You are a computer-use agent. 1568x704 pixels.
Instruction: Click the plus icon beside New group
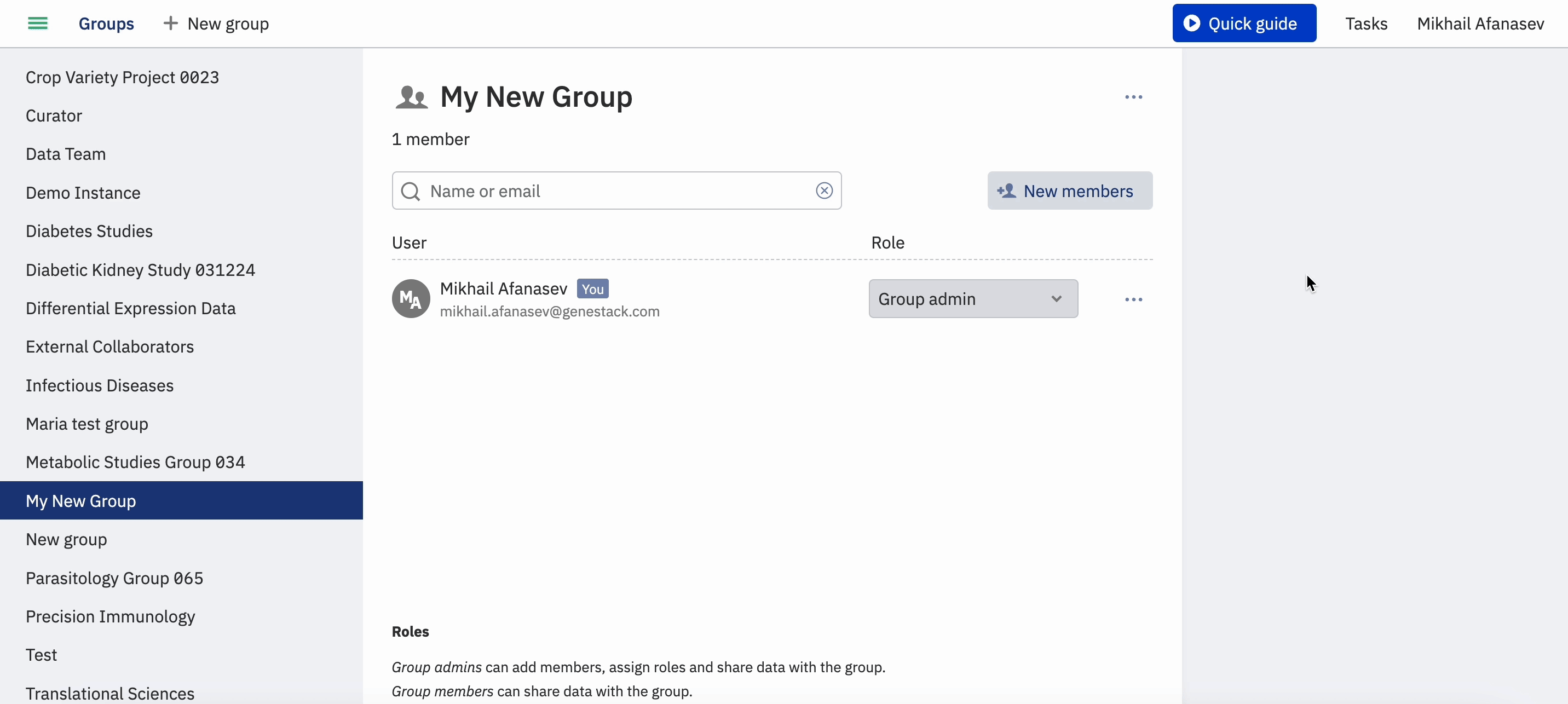pyautogui.click(x=170, y=24)
